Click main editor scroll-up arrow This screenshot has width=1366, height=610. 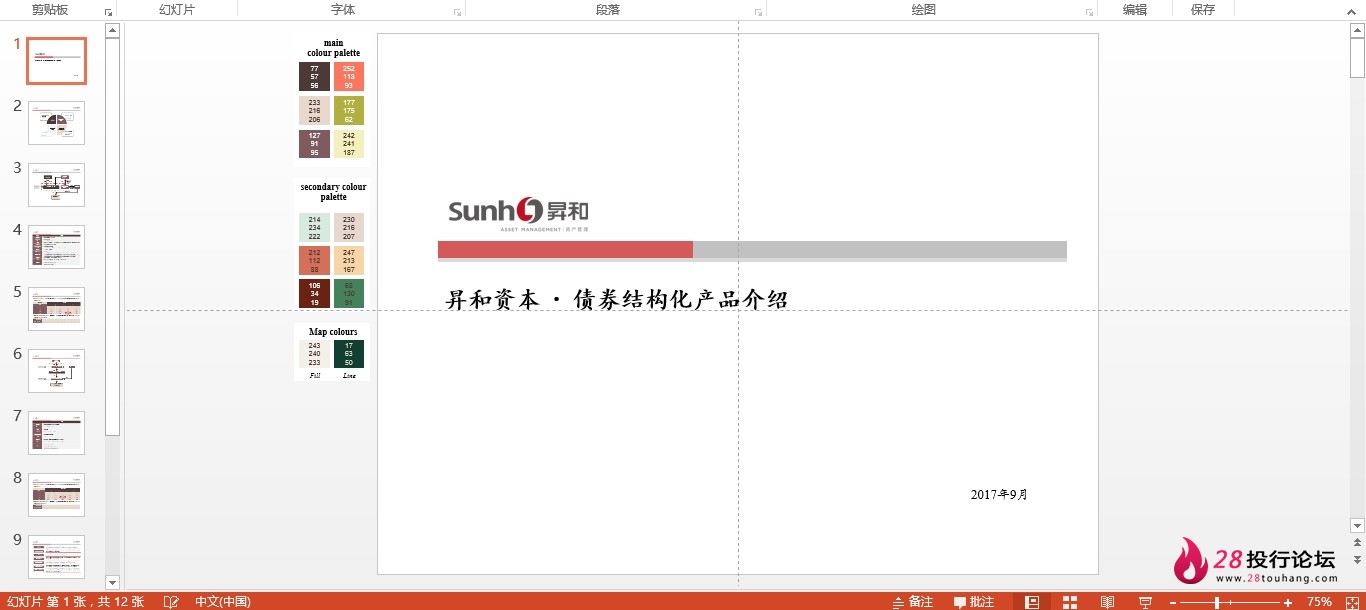pos(1357,30)
